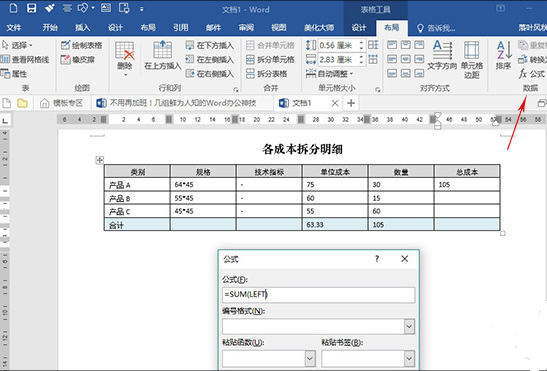The image size is (547, 371).
Task: Click the distribute rows evenly icon
Action: click(x=373, y=45)
